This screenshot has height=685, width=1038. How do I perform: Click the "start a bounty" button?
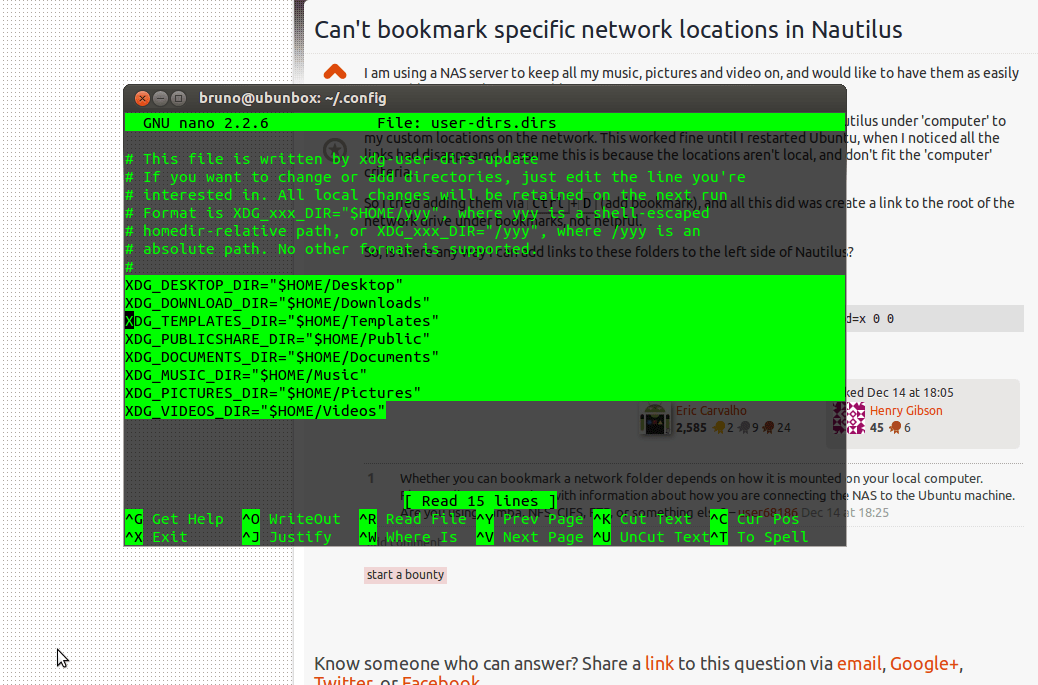tap(405, 574)
